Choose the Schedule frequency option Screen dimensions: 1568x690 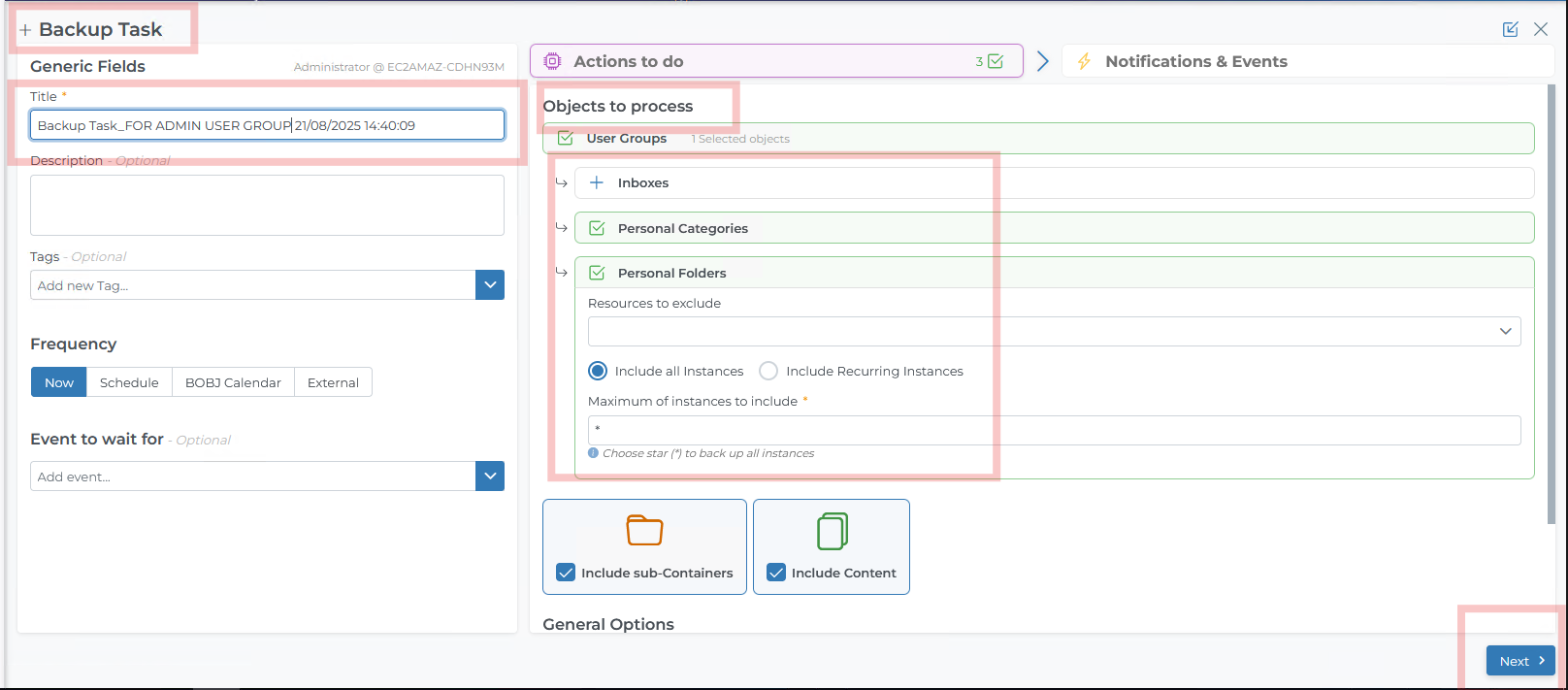pos(129,382)
